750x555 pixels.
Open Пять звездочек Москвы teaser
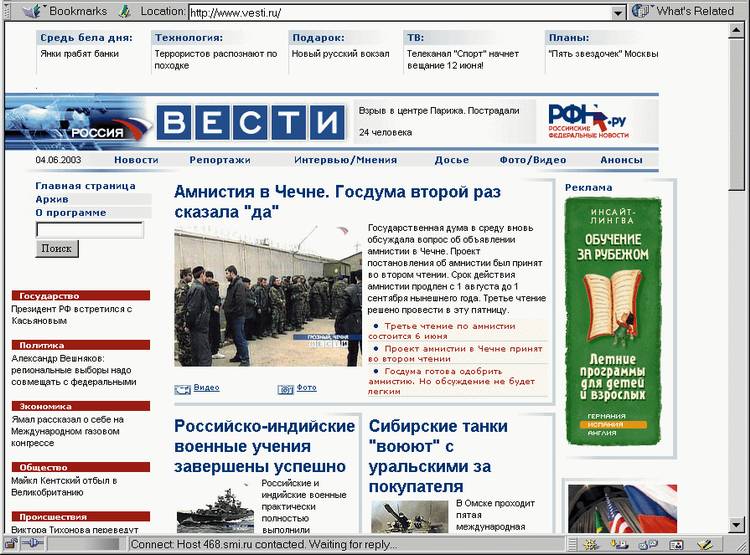(604, 54)
